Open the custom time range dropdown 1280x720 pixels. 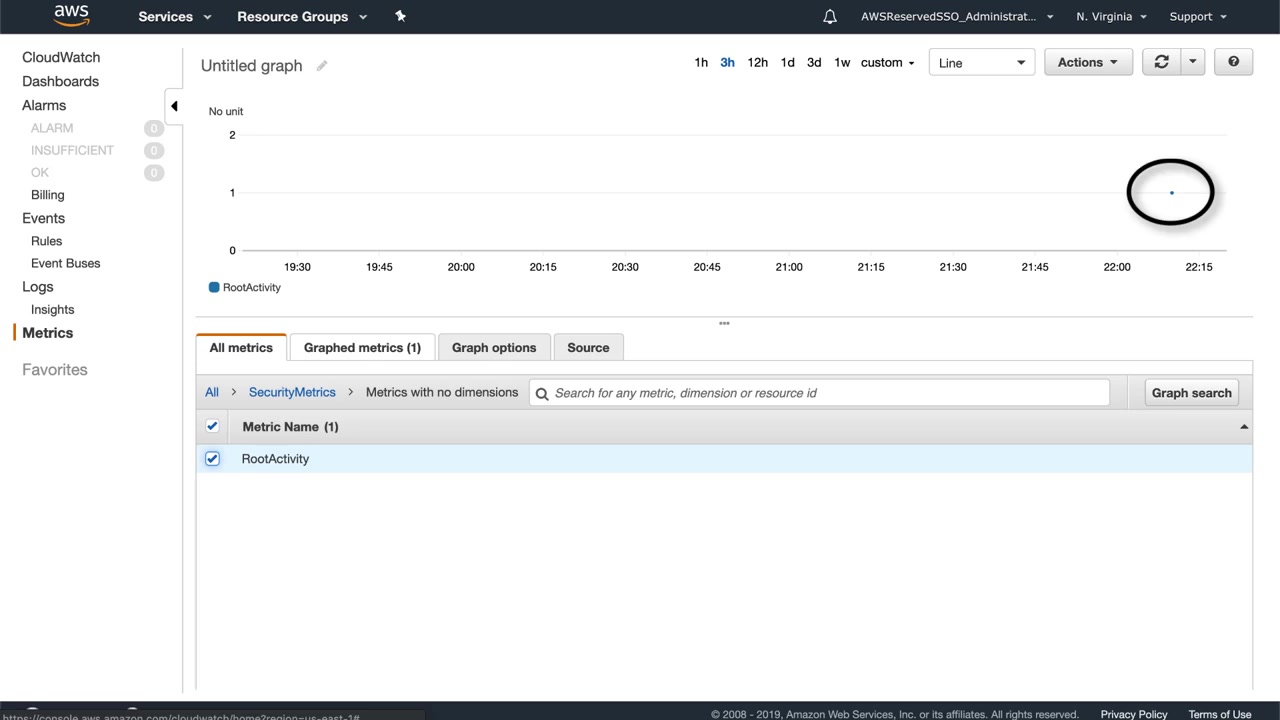click(887, 62)
